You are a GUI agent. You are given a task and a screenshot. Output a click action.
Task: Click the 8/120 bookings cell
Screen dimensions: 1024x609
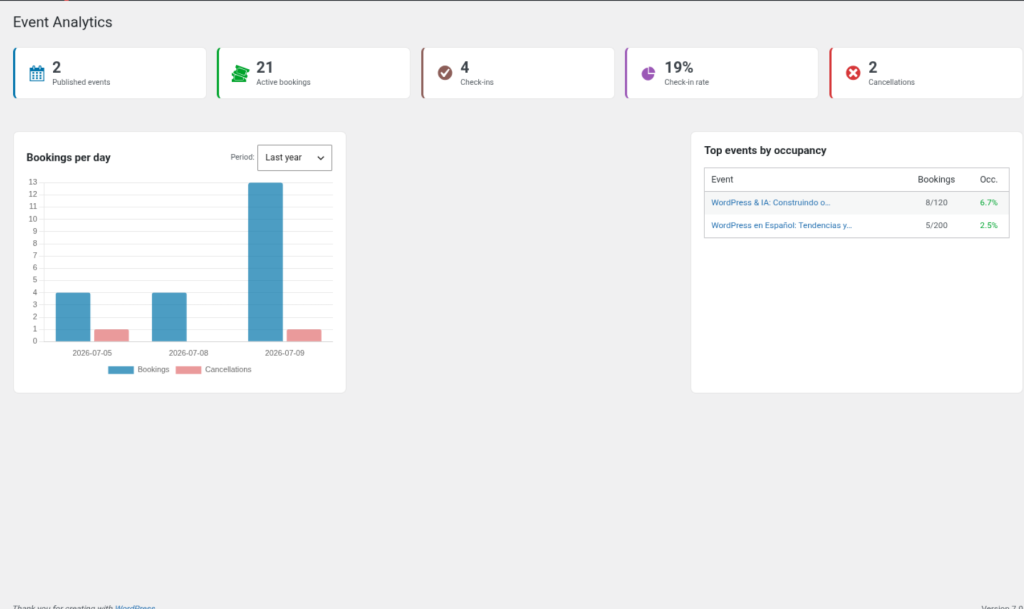click(x=936, y=202)
